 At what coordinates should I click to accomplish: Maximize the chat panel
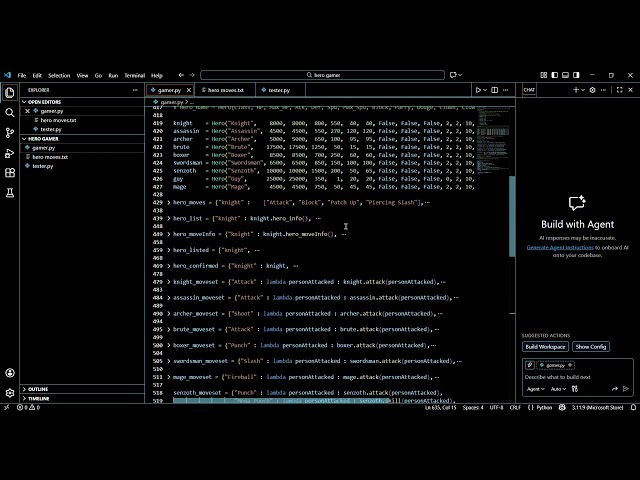[620, 90]
